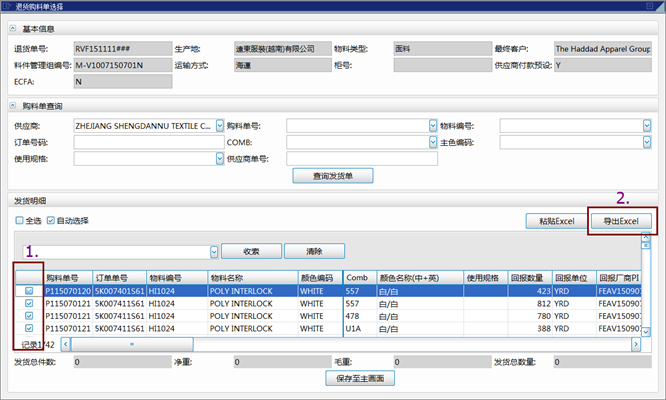Expand the 购料单号 dropdown list
Viewport: 666px width, 400px height.
[x=433, y=127]
